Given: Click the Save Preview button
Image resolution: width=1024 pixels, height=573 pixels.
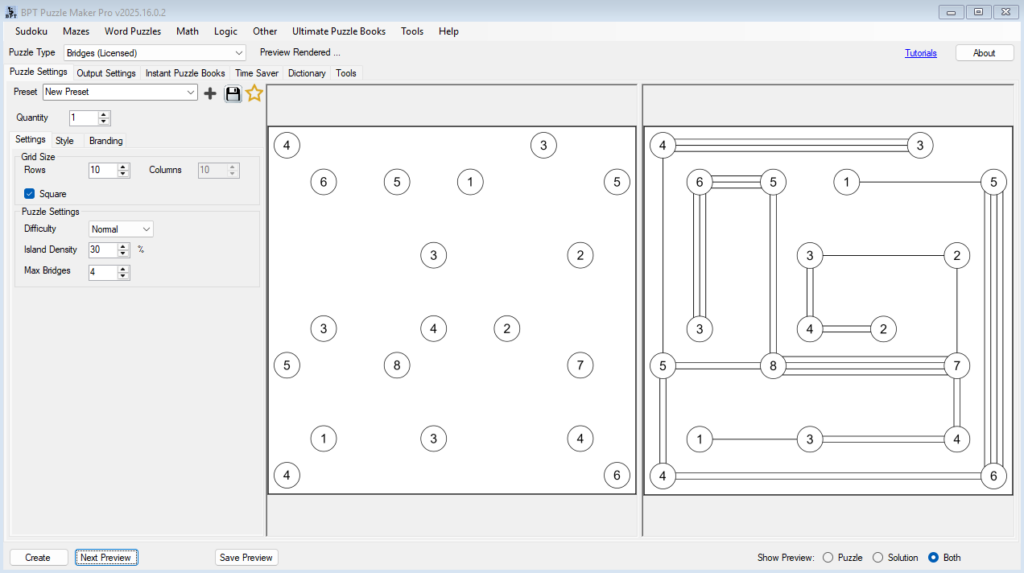Looking at the screenshot, I should (246, 557).
